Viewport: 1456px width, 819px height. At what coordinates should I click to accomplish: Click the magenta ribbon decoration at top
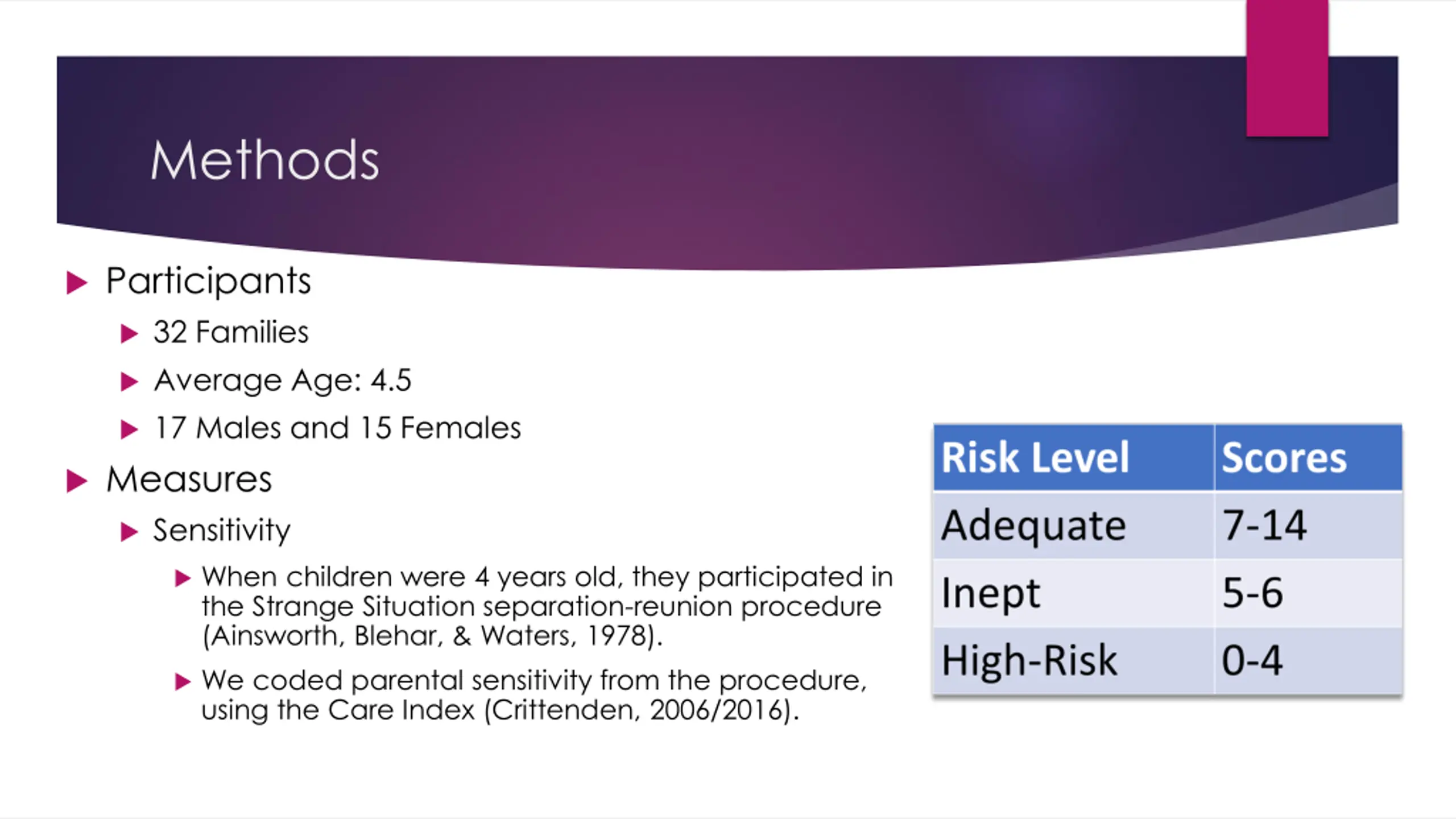1287,68
